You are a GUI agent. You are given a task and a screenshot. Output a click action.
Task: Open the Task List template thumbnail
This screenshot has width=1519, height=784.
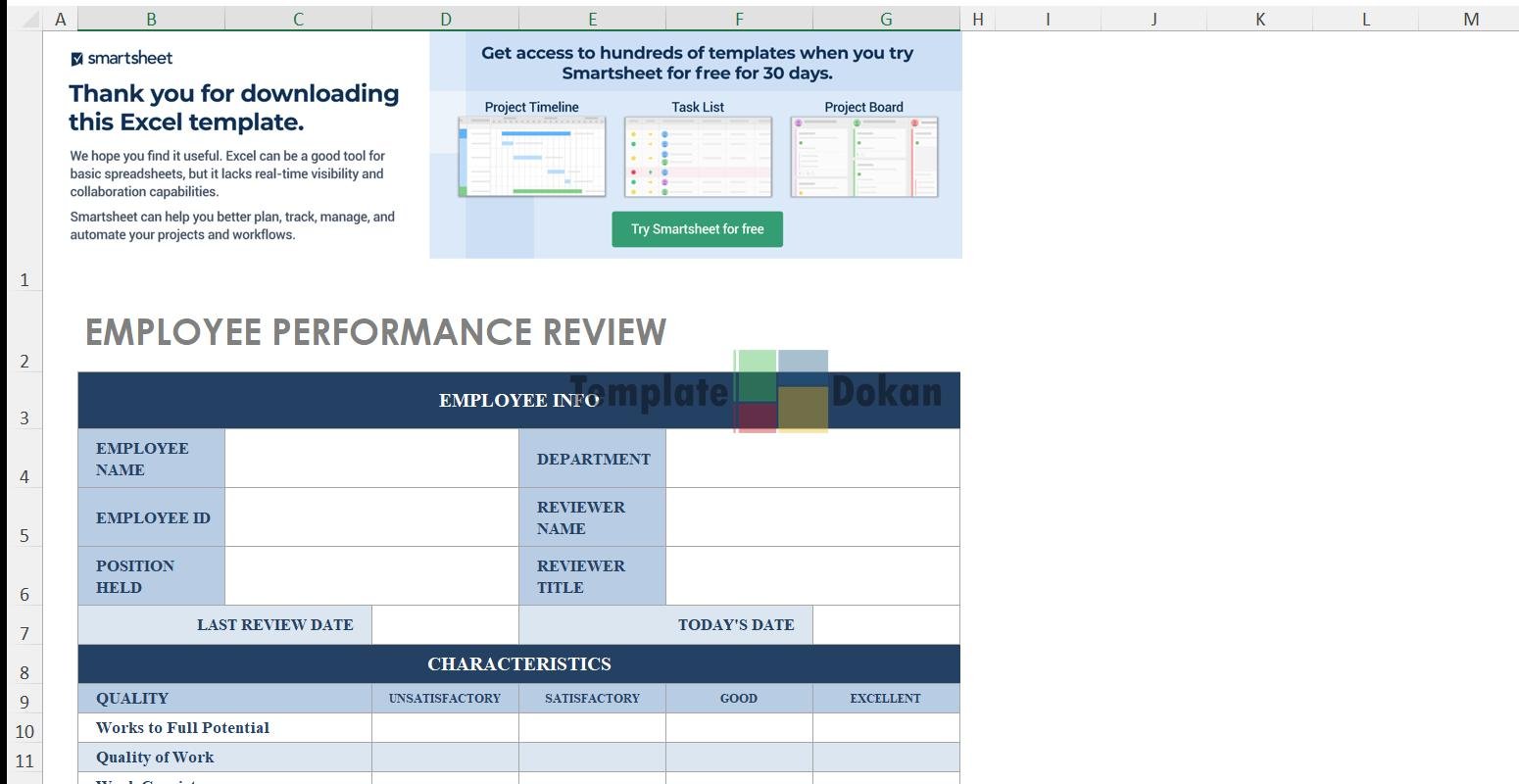698,157
